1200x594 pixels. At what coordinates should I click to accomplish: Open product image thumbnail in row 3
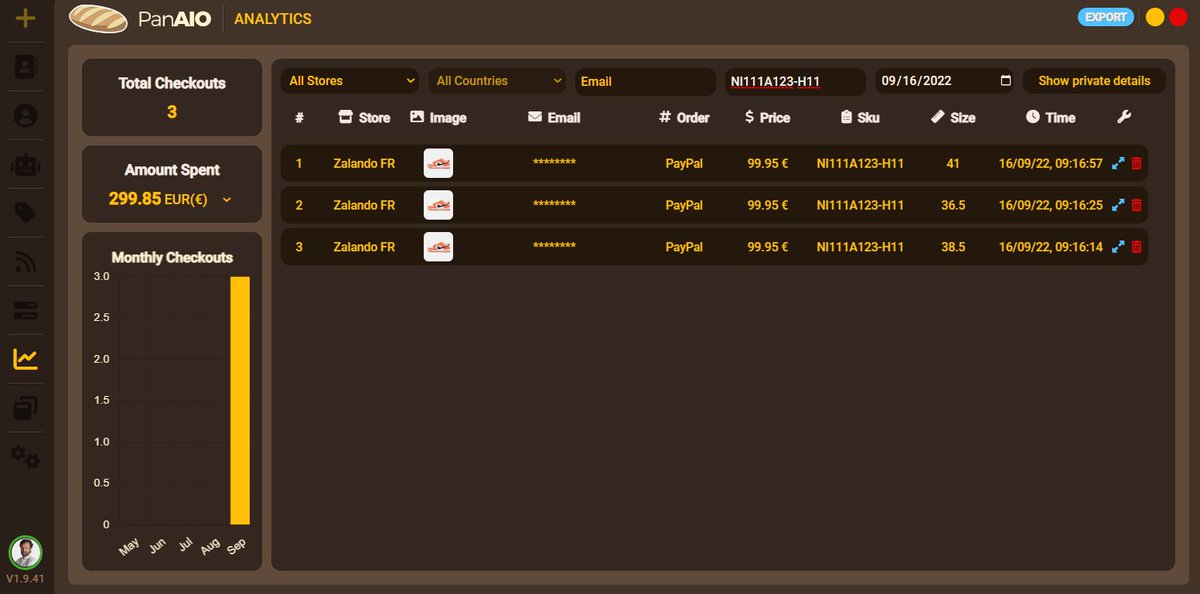pos(438,247)
